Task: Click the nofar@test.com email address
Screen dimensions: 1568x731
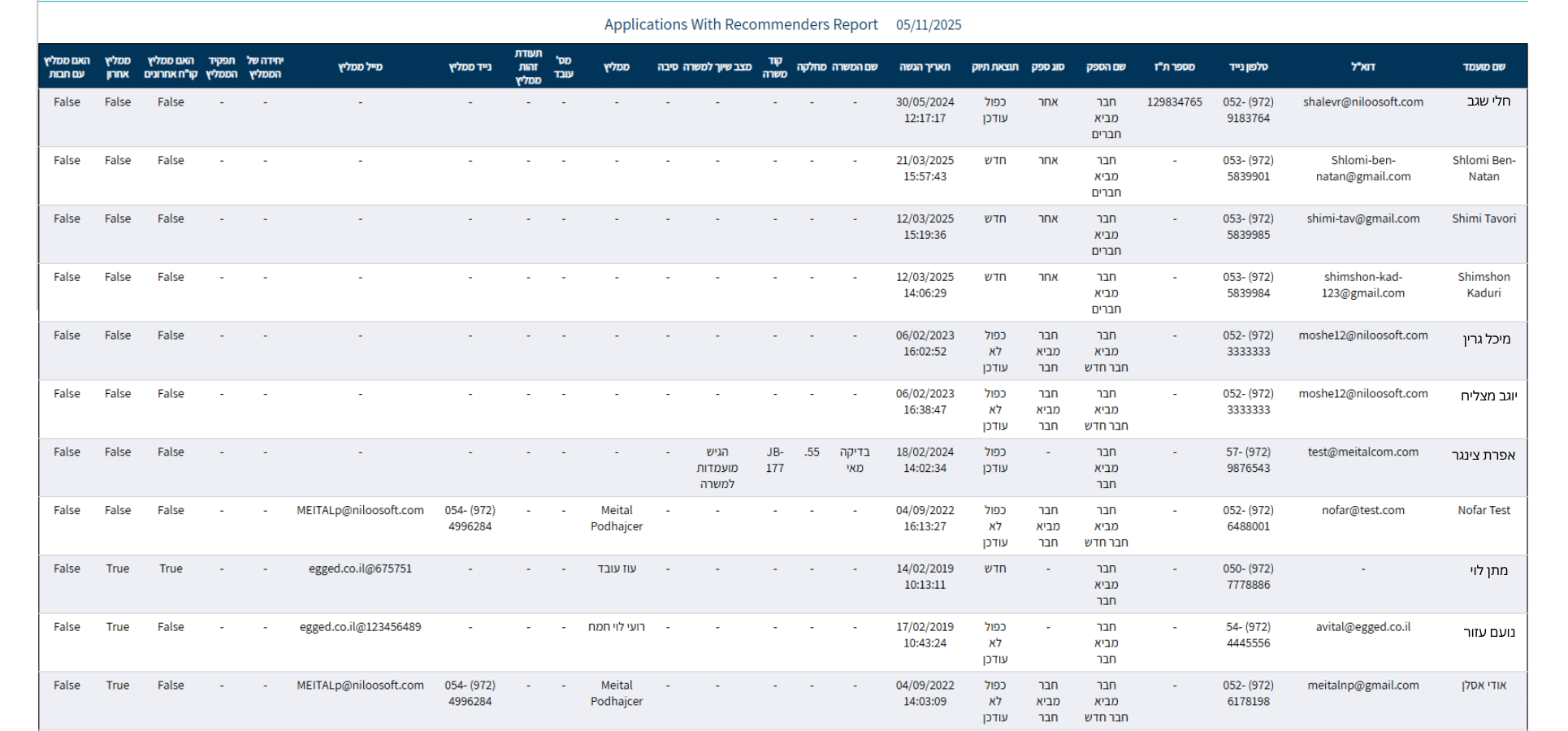Action: [1362, 511]
